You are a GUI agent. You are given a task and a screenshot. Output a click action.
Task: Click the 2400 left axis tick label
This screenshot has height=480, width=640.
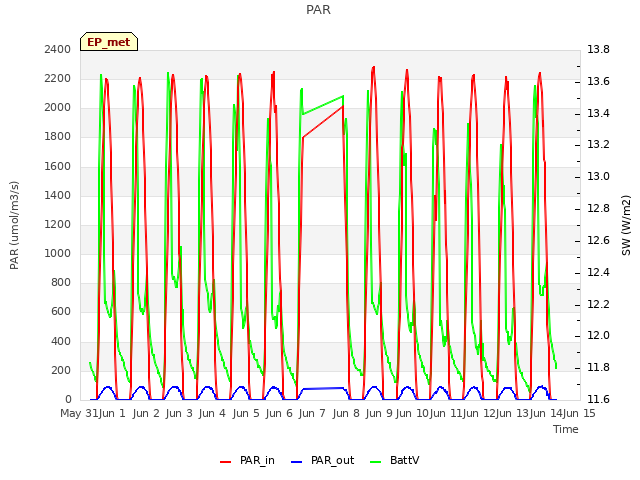click(x=58, y=49)
